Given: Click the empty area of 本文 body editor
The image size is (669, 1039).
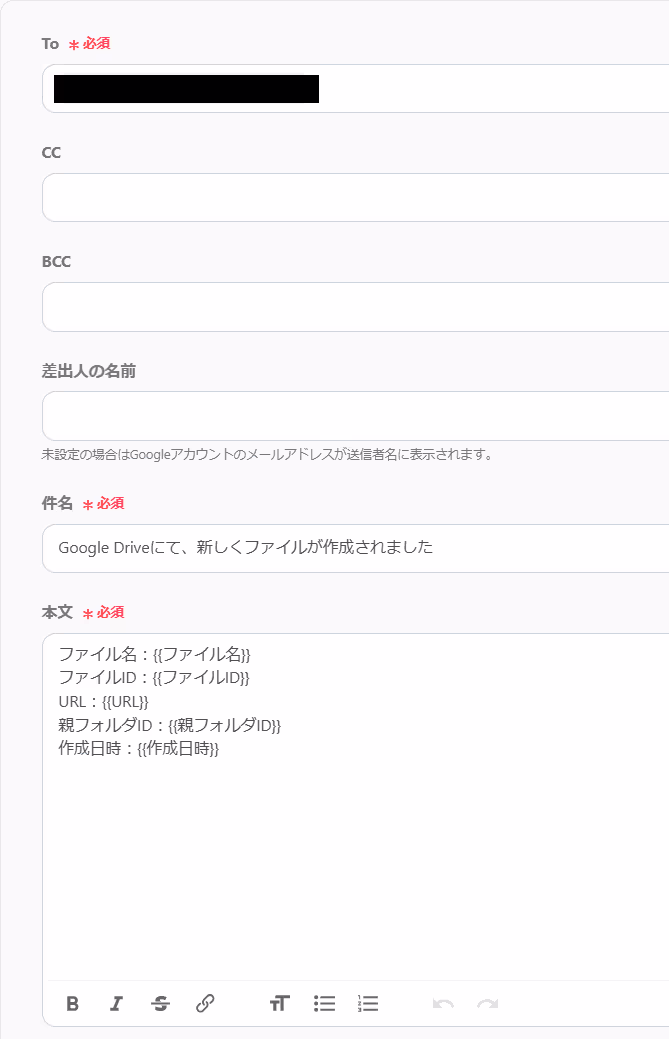Looking at the screenshot, I should [x=358, y=868].
